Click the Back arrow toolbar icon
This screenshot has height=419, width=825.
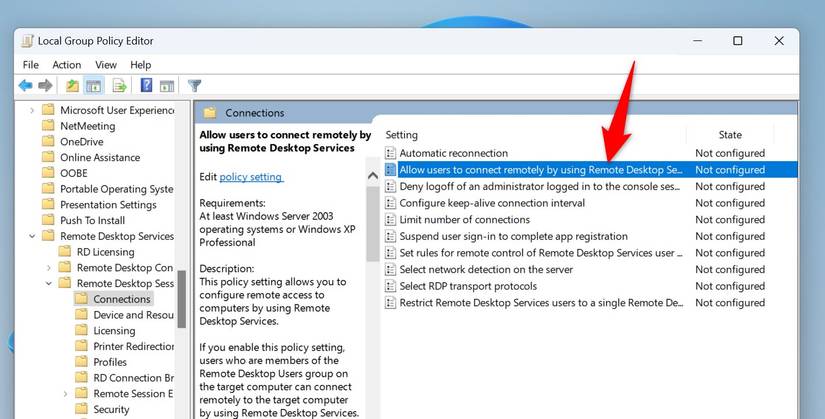(25, 85)
